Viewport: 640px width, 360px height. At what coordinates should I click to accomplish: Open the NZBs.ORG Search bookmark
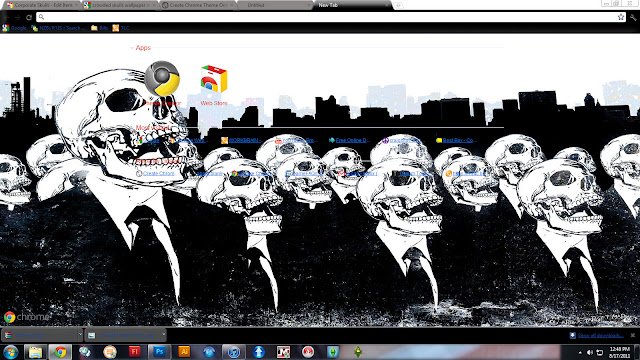[x=58, y=28]
